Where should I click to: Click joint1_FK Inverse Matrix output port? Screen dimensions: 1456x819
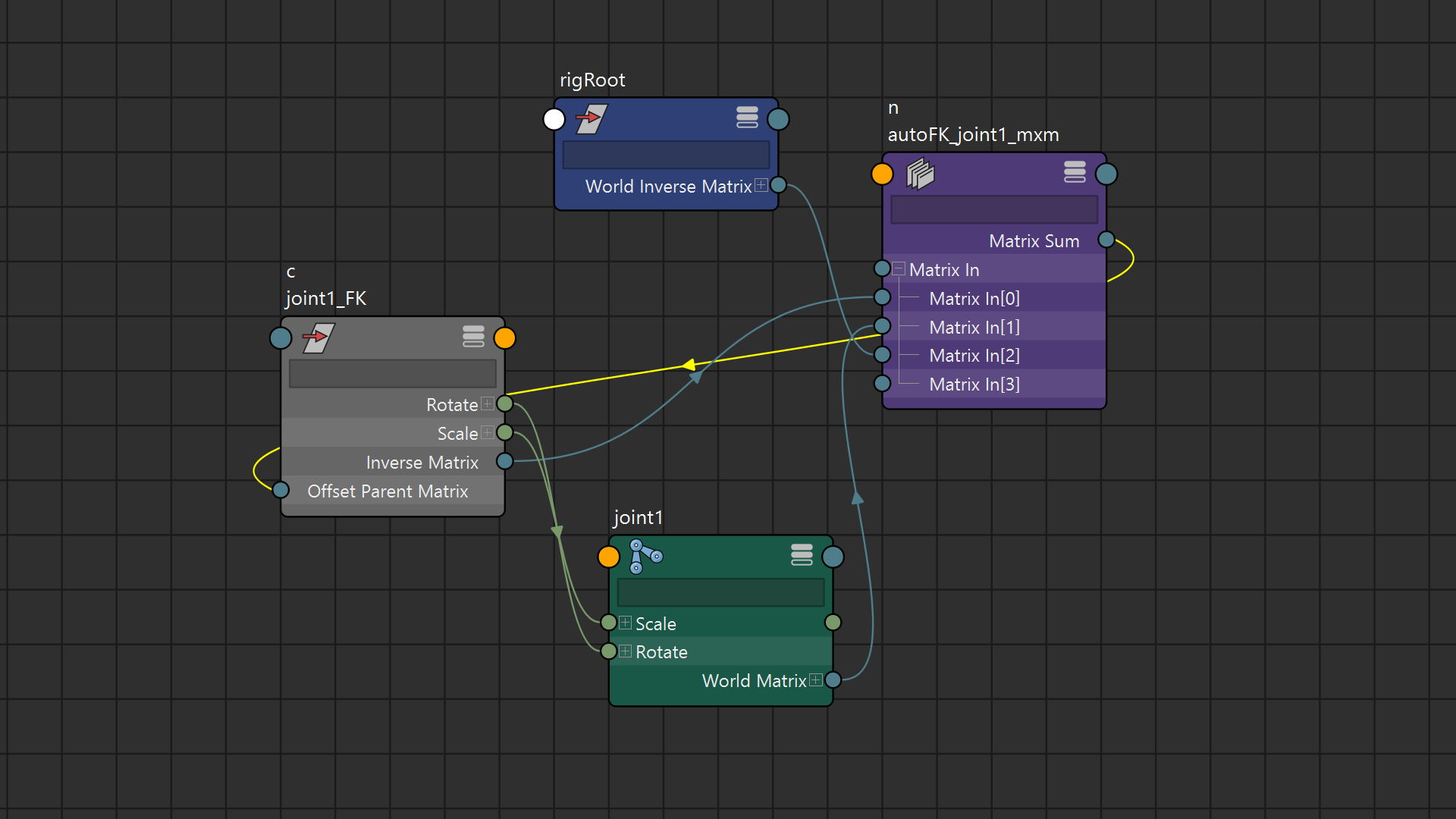pyautogui.click(x=504, y=461)
